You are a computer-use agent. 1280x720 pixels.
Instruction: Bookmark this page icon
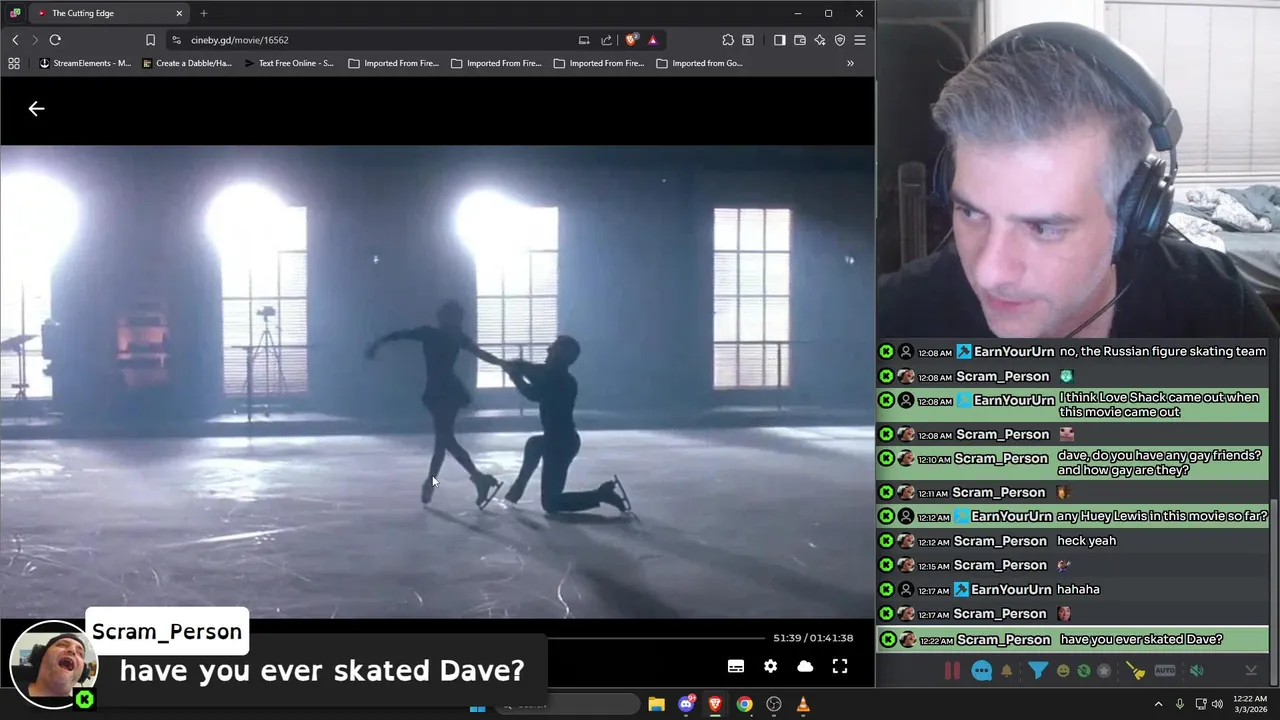point(150,40)
